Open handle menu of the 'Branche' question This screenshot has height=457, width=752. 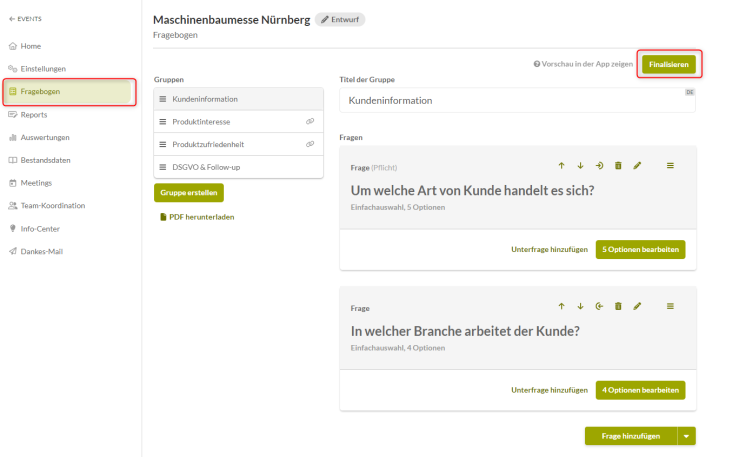[x=670, y=306]
